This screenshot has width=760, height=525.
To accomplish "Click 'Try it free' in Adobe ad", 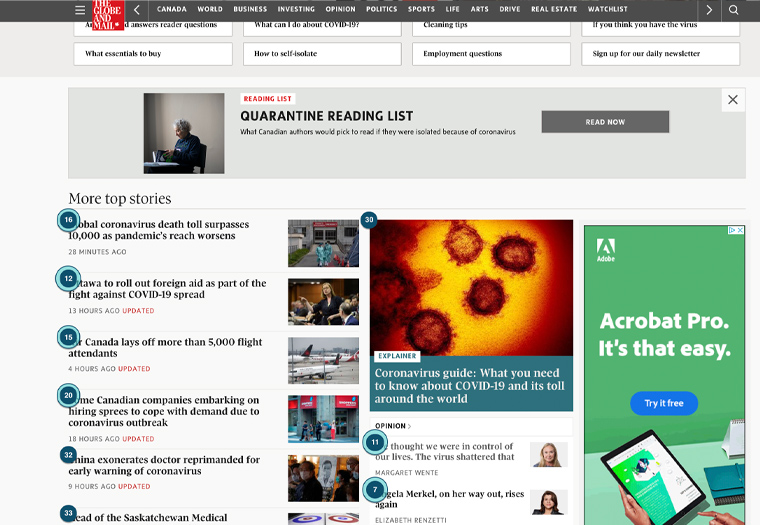I will 664,403.
